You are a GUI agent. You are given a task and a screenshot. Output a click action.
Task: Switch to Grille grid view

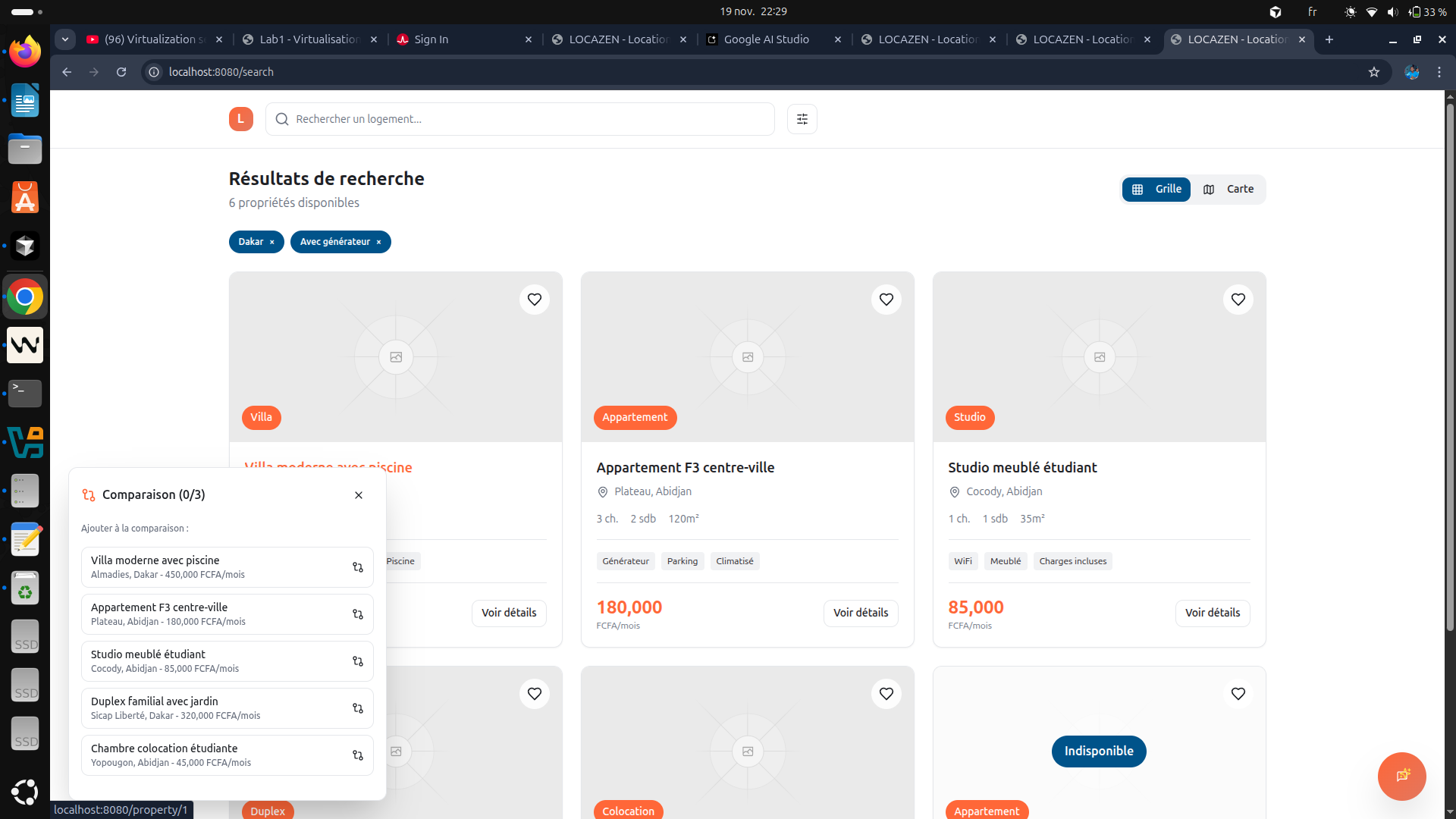(x=1156, y=190)
